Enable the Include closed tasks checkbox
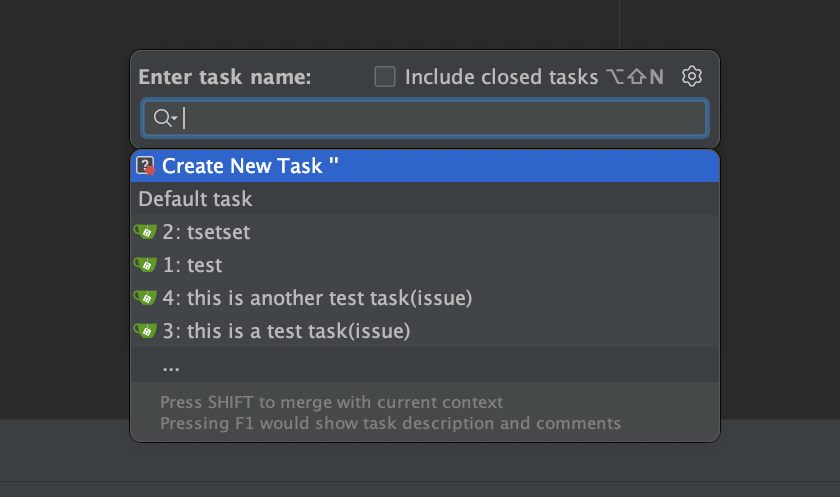This screenshot has height=497, width=840. pos(385,77)
